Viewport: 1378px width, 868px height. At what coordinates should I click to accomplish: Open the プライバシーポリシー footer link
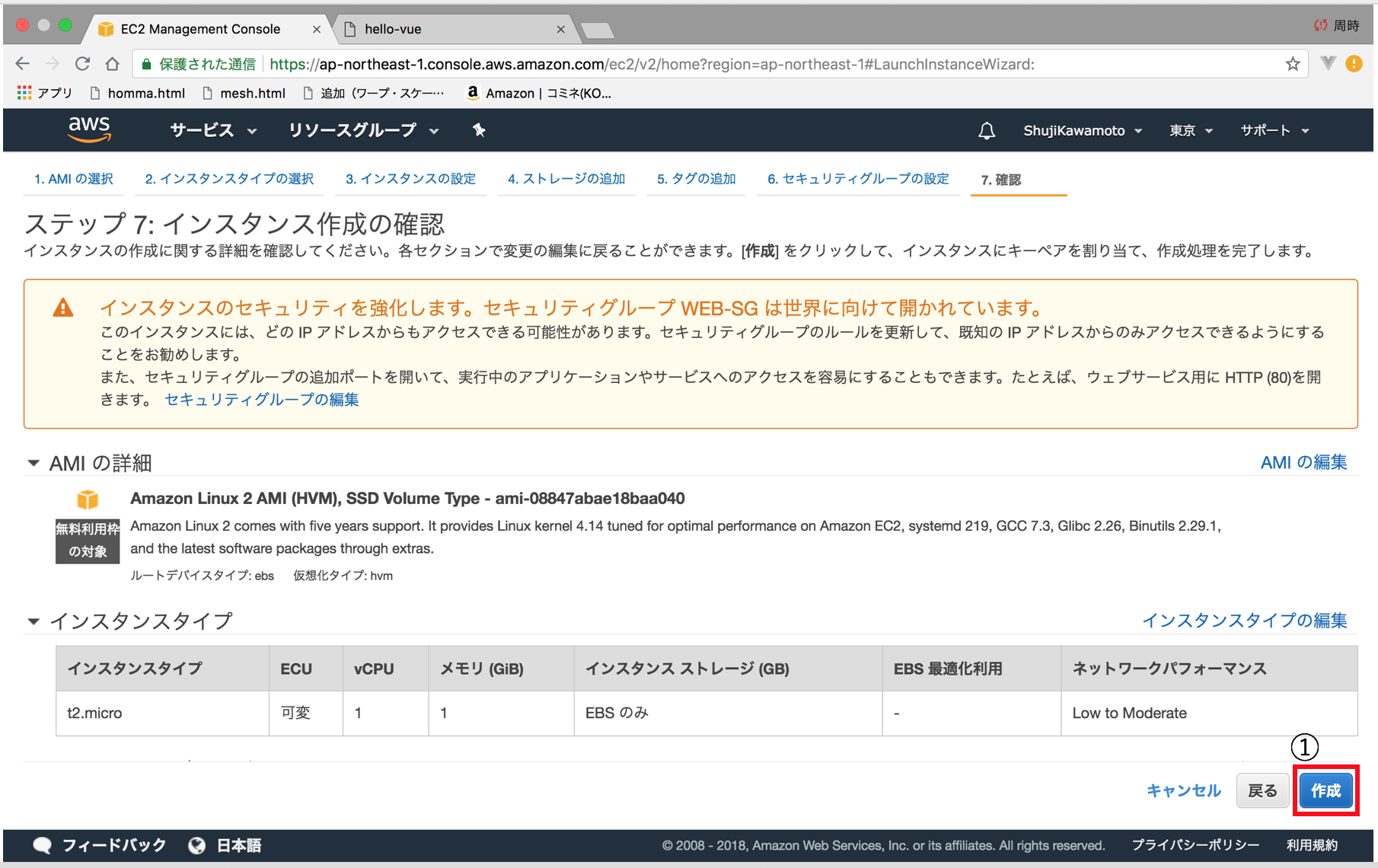point(1195,845)
